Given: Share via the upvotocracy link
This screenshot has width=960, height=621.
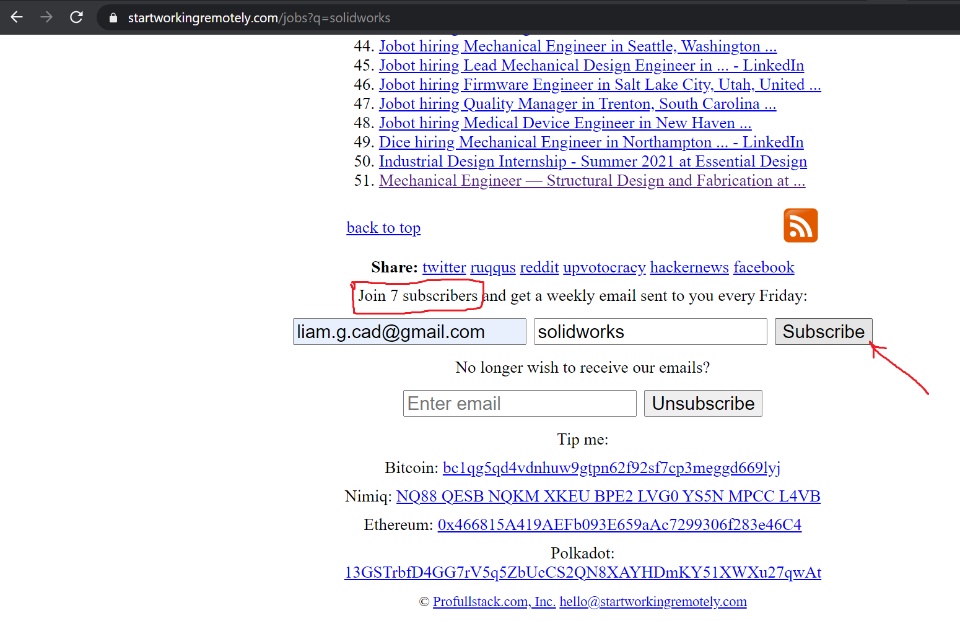Looking at the screenshot, I should coord(604,268).
